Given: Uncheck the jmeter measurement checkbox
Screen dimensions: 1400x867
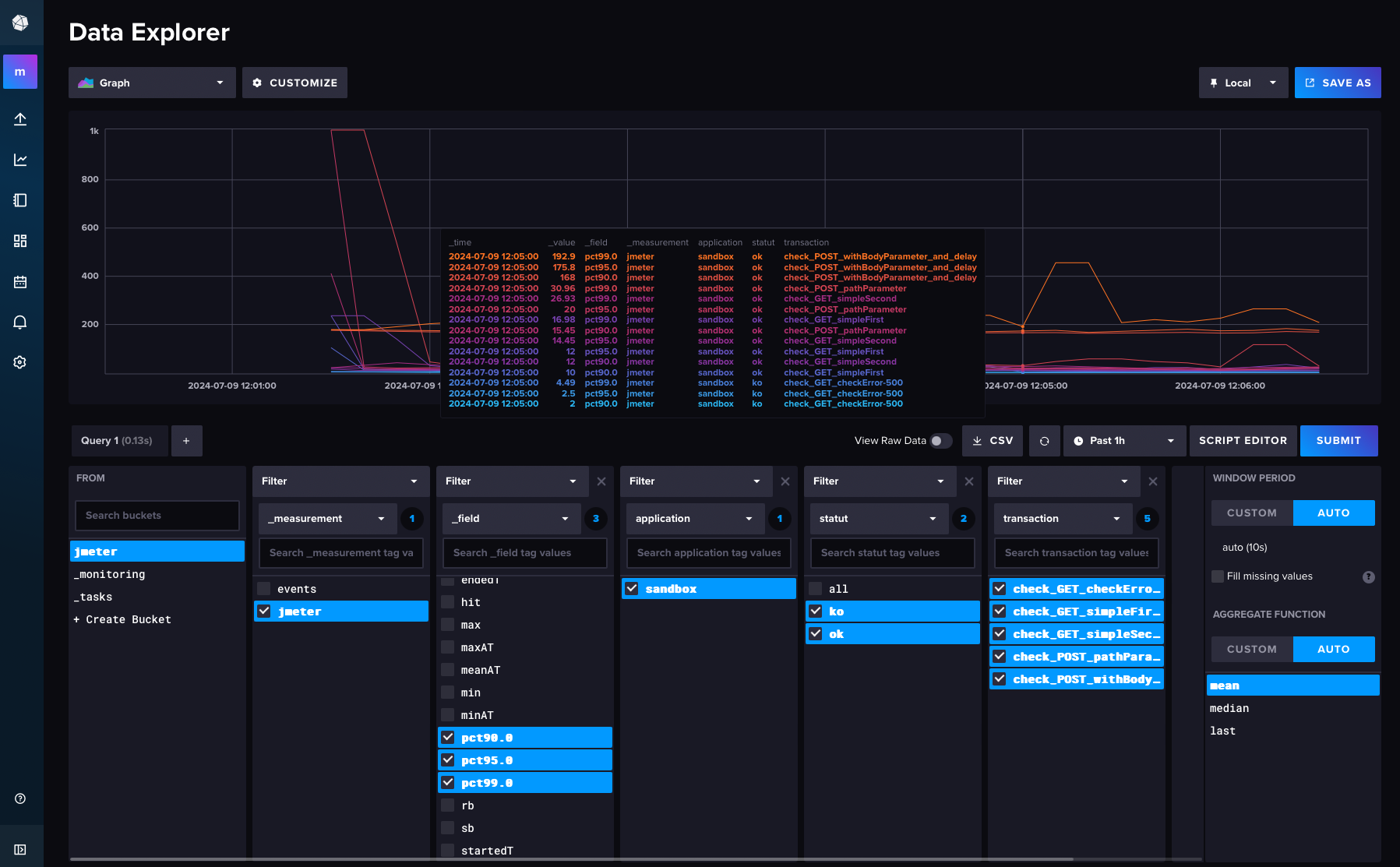Looking at the screenshot, I should (x=264, y=611).
